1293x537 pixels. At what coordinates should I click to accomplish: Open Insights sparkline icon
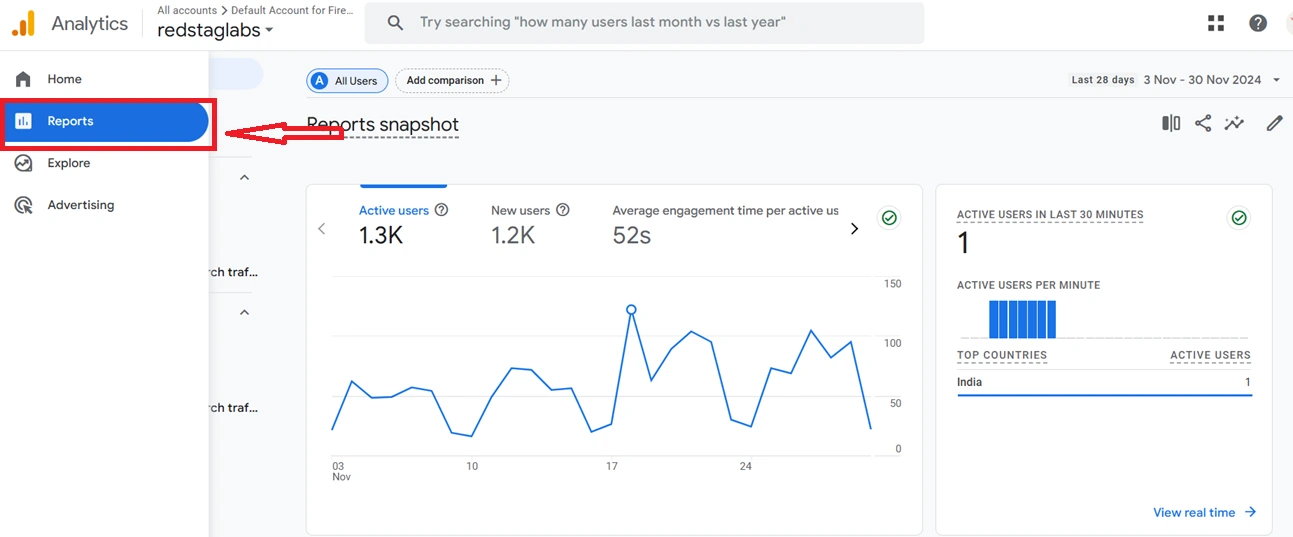1235,123
